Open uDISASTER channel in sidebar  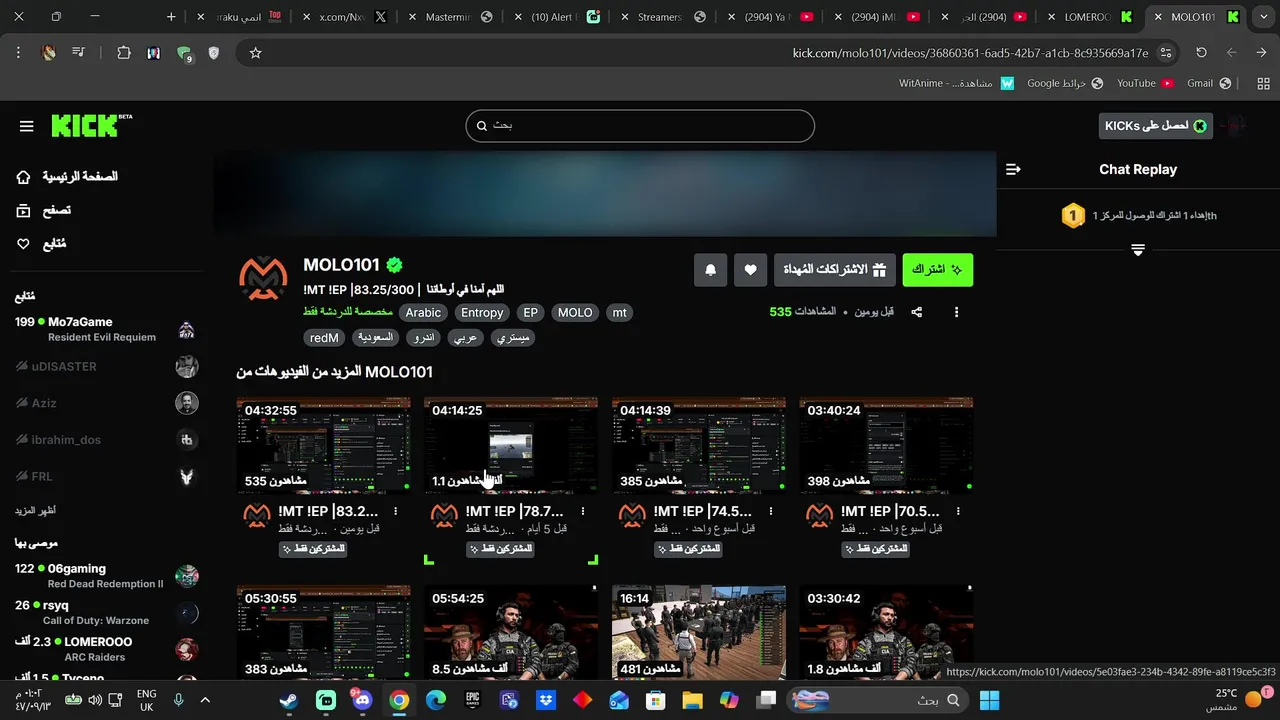pos(106,366)
